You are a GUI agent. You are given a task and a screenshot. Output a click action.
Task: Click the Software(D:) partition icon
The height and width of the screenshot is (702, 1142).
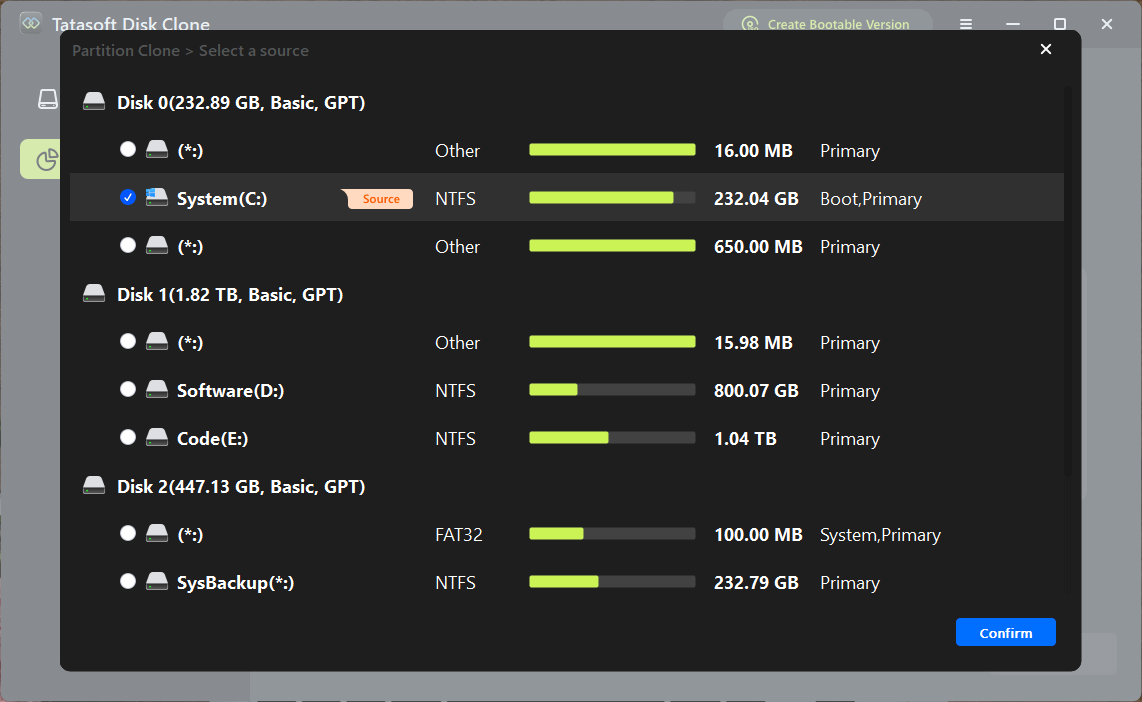157,389
